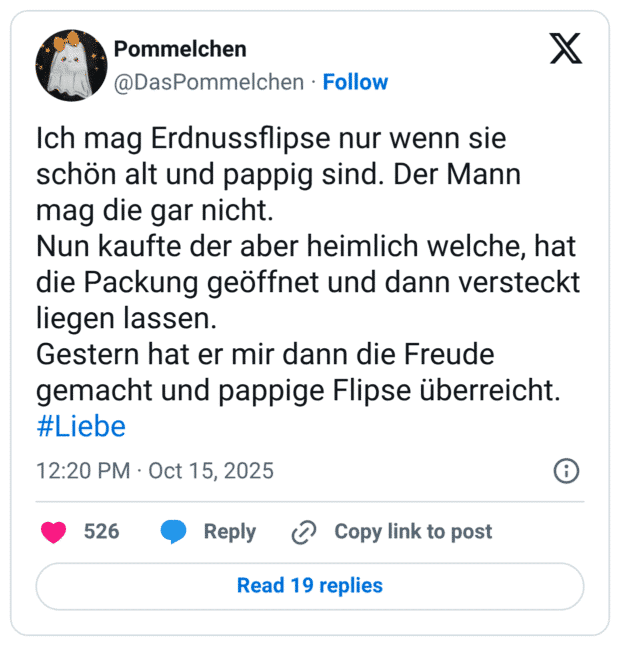The width and height of the screenshot is (620, 646).
Task: Click the 526 likes count
Action: pyautogui.click(x=101, y=532)
